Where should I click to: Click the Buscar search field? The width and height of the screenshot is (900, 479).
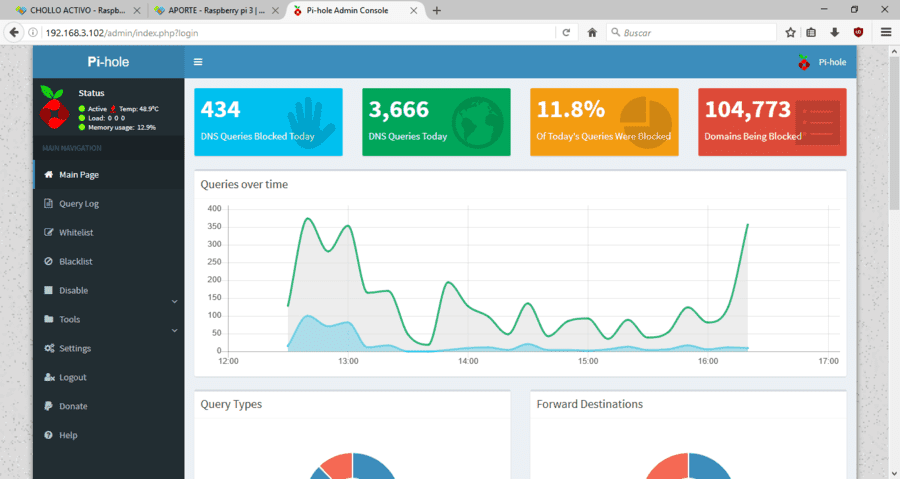pyautogui.click(x=692, y=33)
